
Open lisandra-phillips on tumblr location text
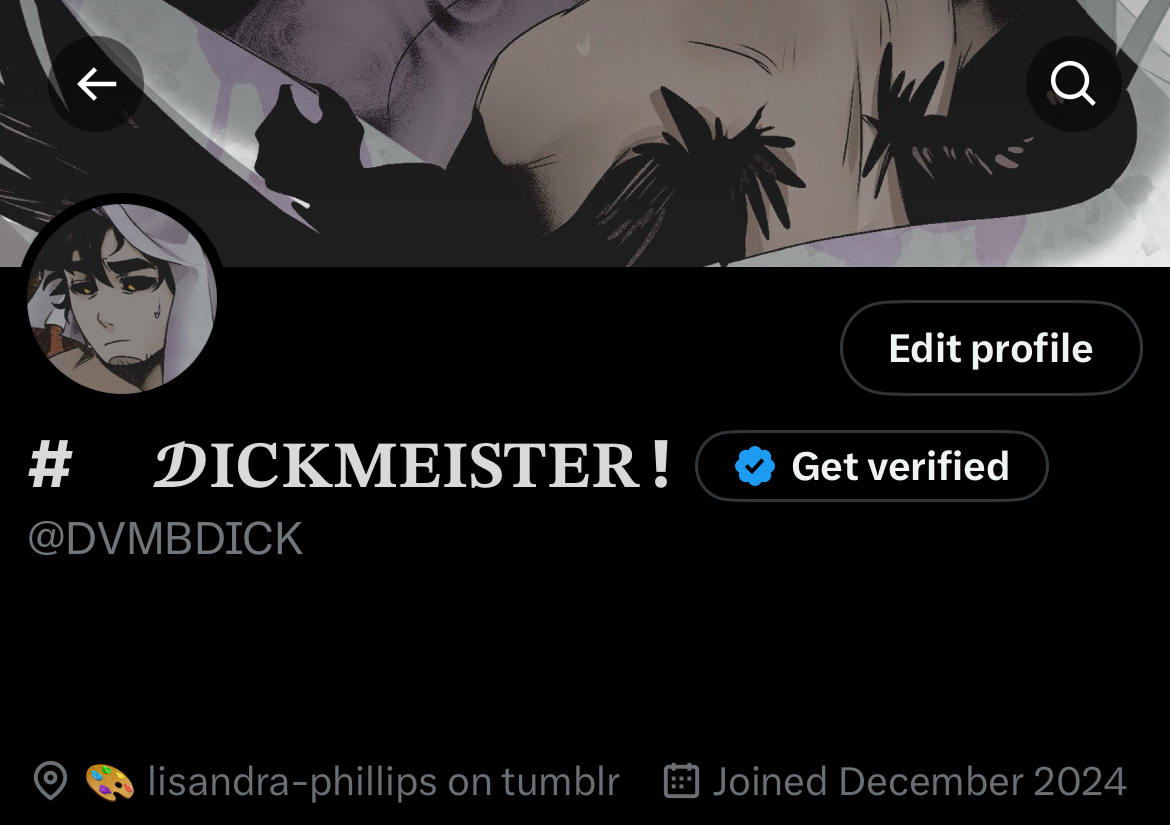(384, 782)
